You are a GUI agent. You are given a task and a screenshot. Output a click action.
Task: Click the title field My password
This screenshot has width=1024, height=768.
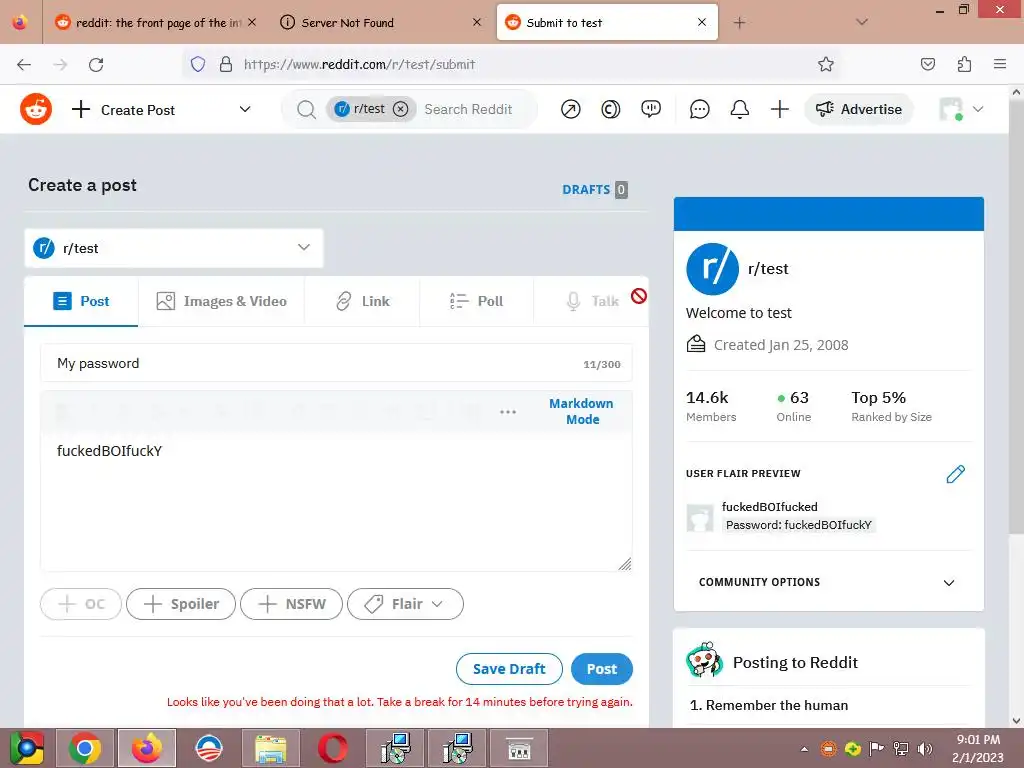(336, 363)
